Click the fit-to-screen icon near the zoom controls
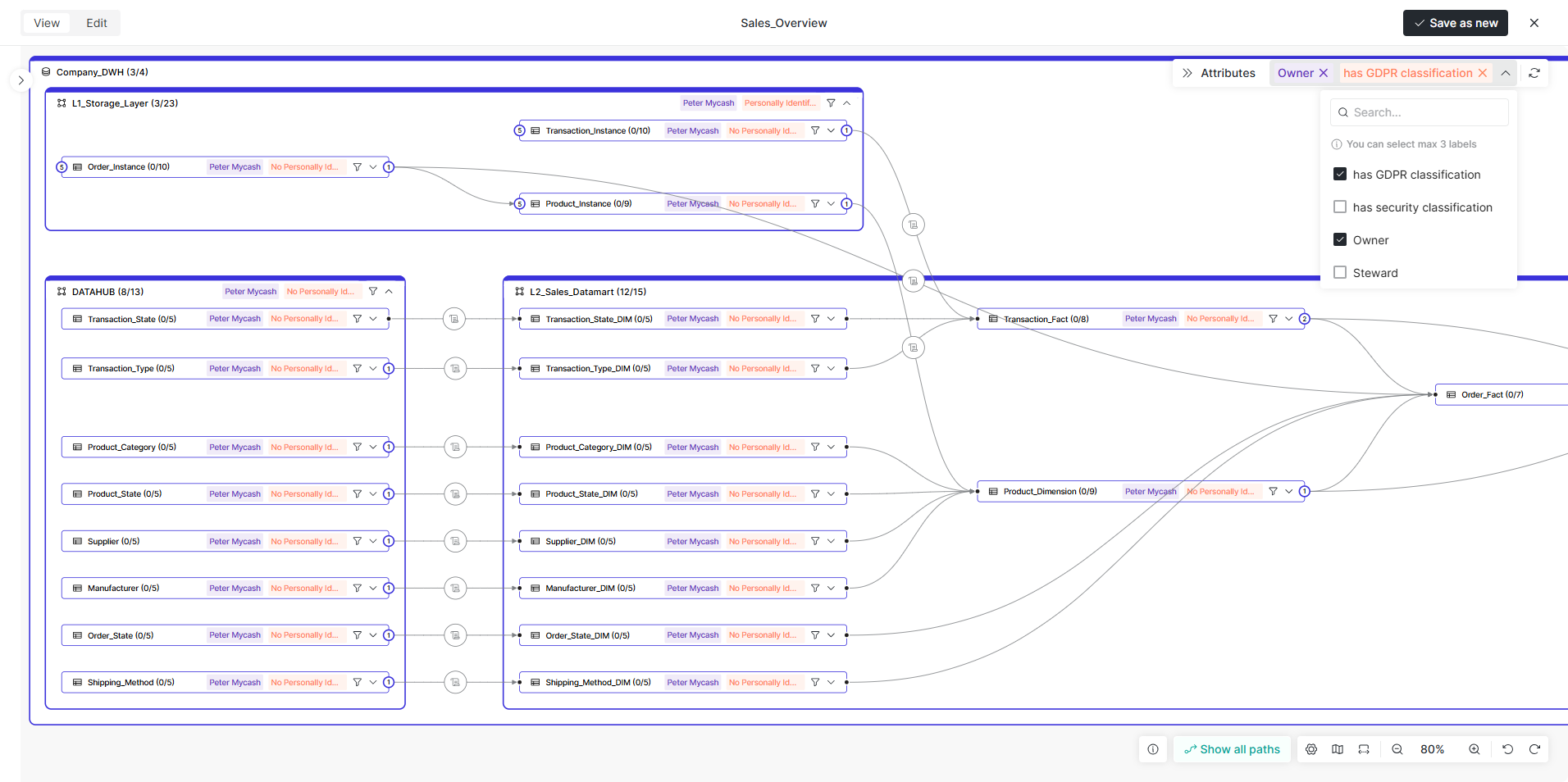The image size is (1568, 782). (x=1364, y=748)
